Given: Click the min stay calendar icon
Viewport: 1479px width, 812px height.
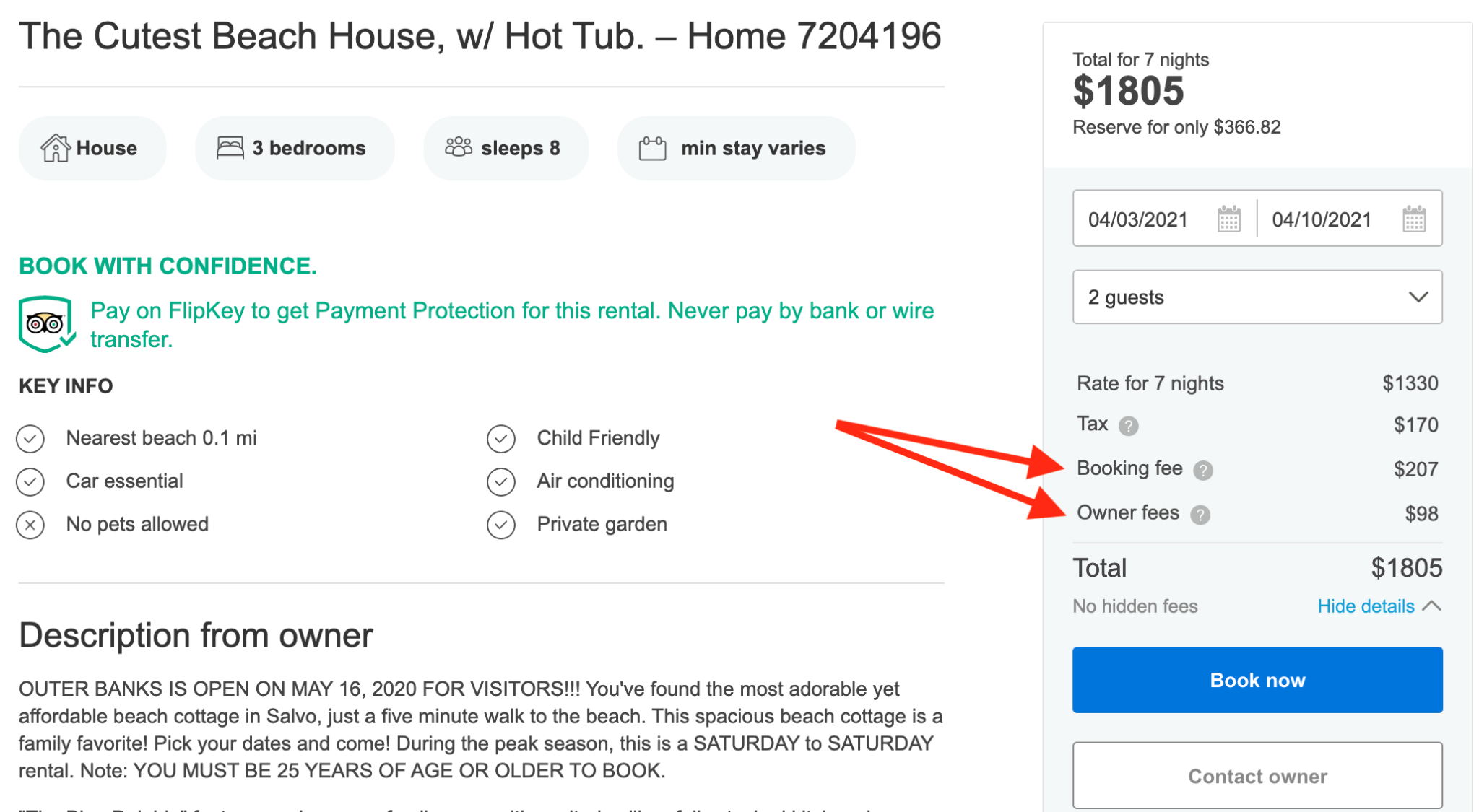Looking at the screenshot, I should [x=652, y=147].
